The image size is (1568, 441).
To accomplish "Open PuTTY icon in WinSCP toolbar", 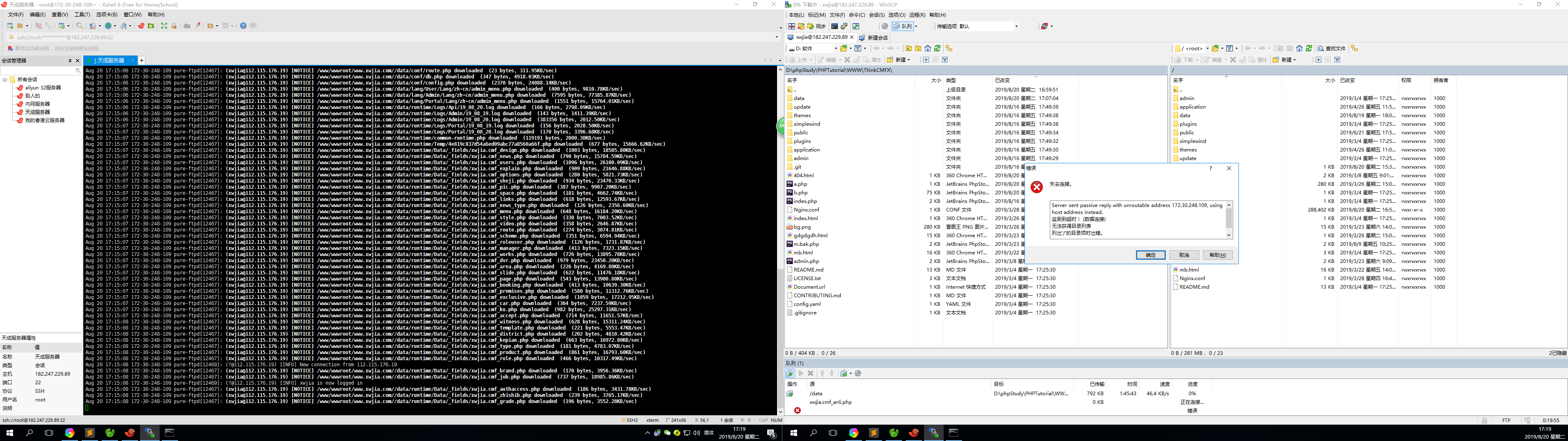I will coord(844,26).
